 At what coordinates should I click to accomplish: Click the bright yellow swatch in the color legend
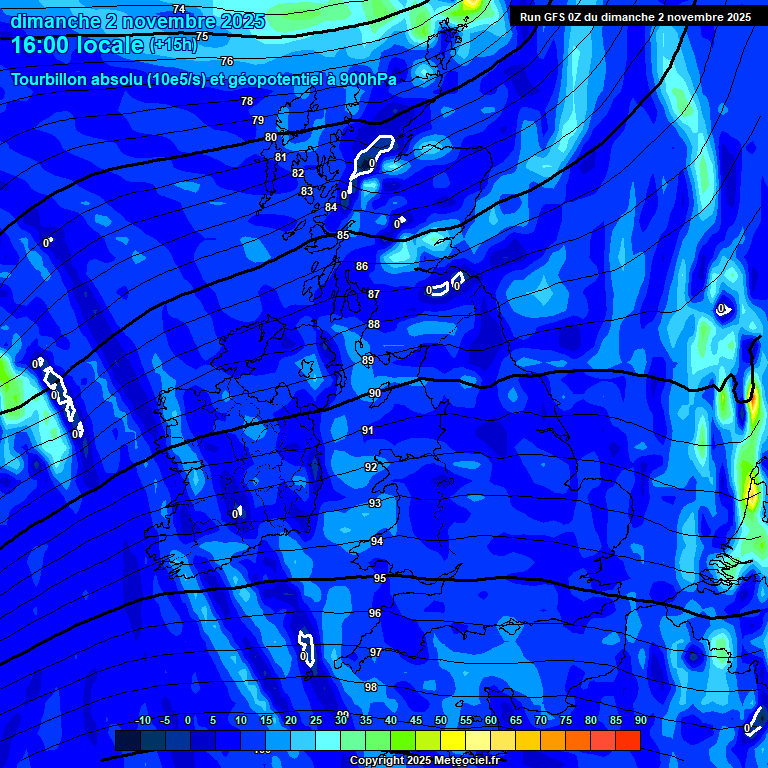coord(452,740)
